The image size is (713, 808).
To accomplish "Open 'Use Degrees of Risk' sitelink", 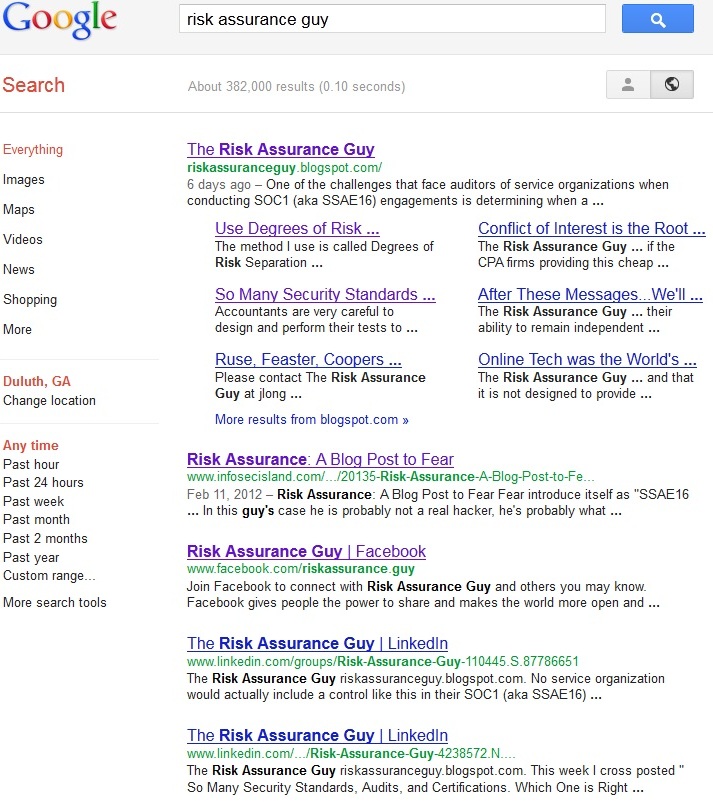I will tap(297, 228).
